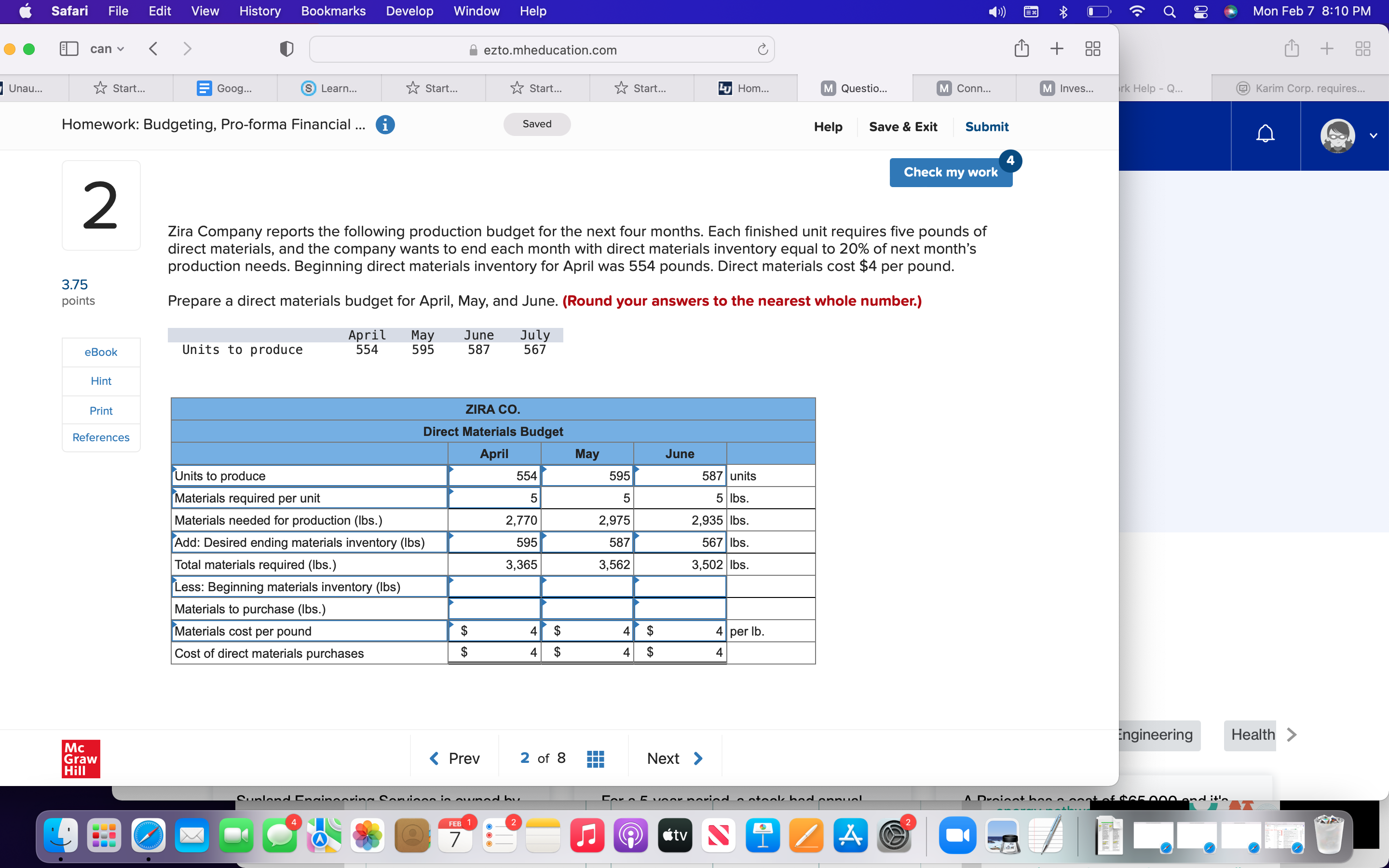Open the Share icon in Safari toolbar
Viewport: 1389px width, 868px height.
[x=1021, y=49]
